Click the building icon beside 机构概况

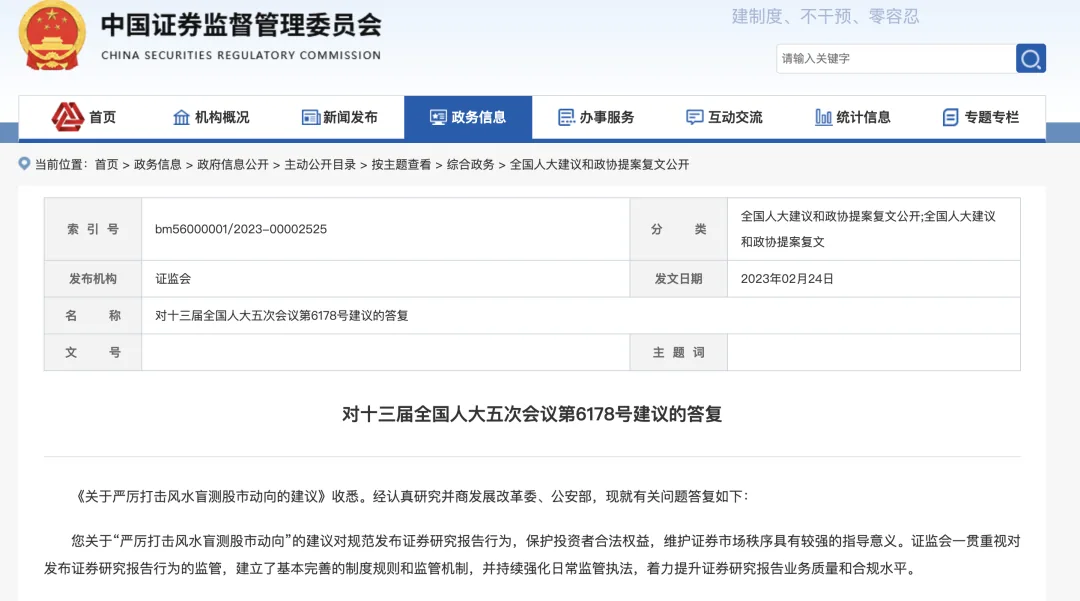point(181,118)
